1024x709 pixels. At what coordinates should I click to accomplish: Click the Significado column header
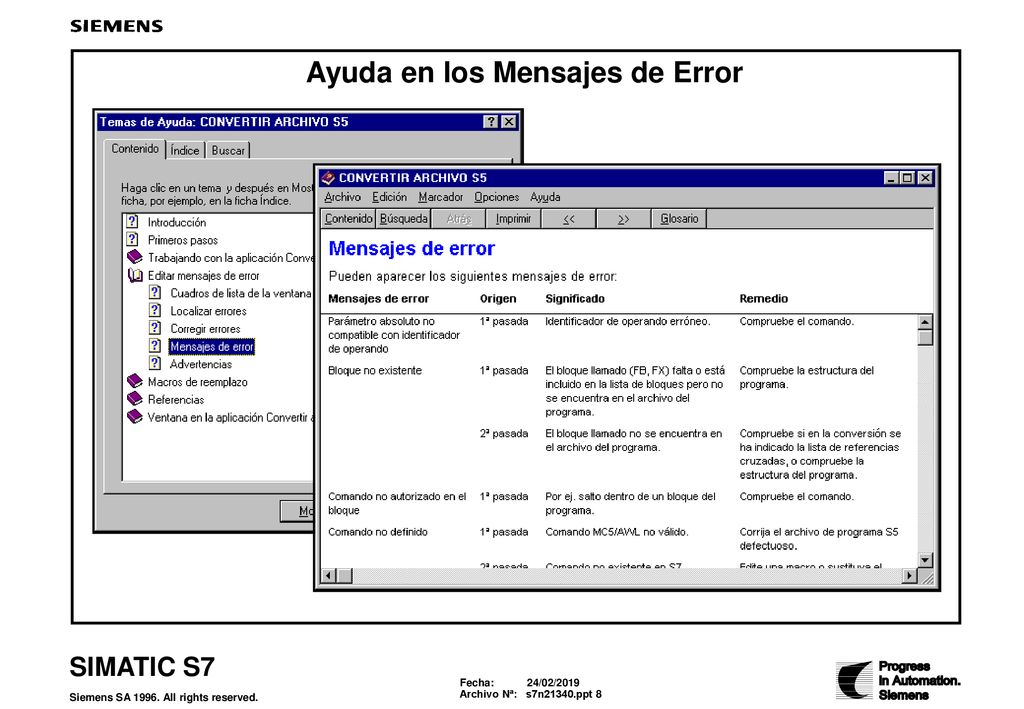click(x=575, y=298)
